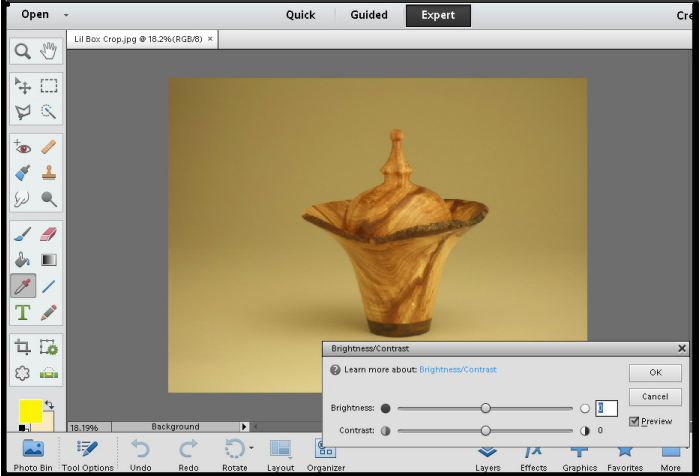Viewport: 700px width, 476px height.
Task: Expand the status bar info arrow
Action: [x=244, y=427]
